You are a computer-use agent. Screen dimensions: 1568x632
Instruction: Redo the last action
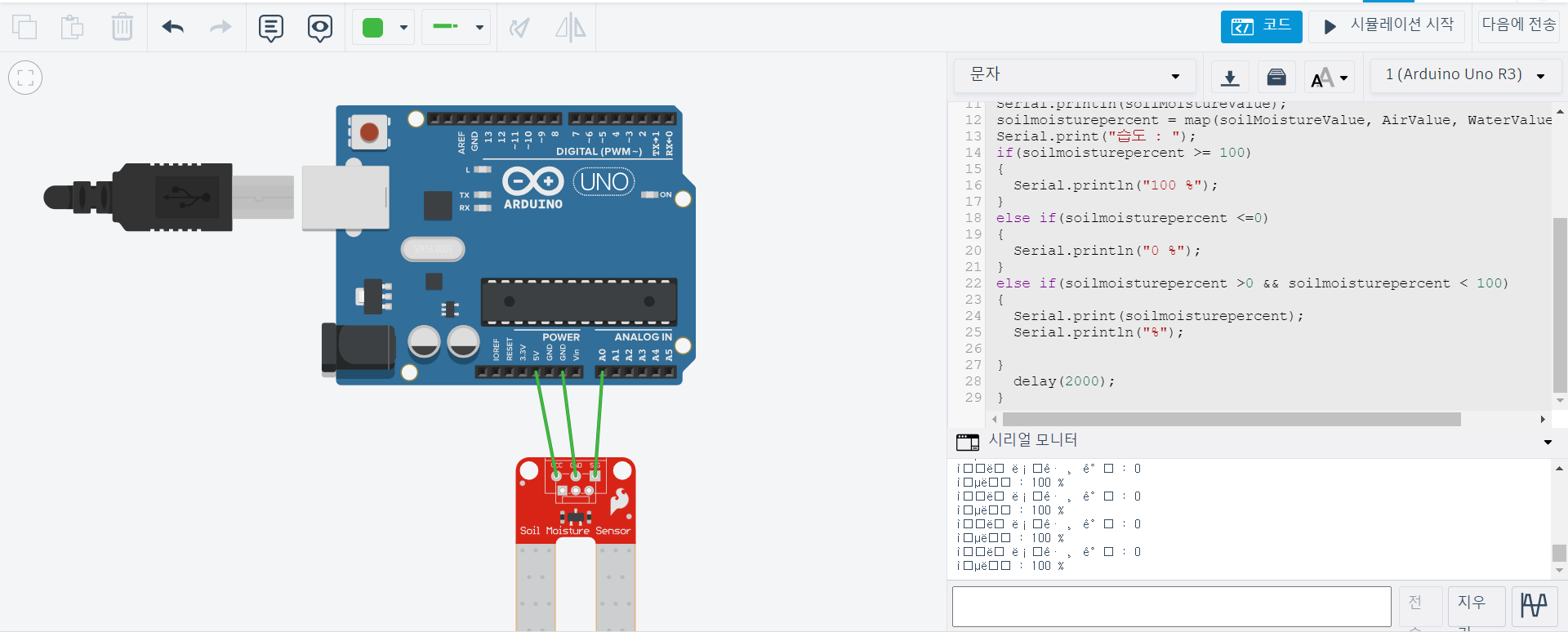tap(220, 27)
